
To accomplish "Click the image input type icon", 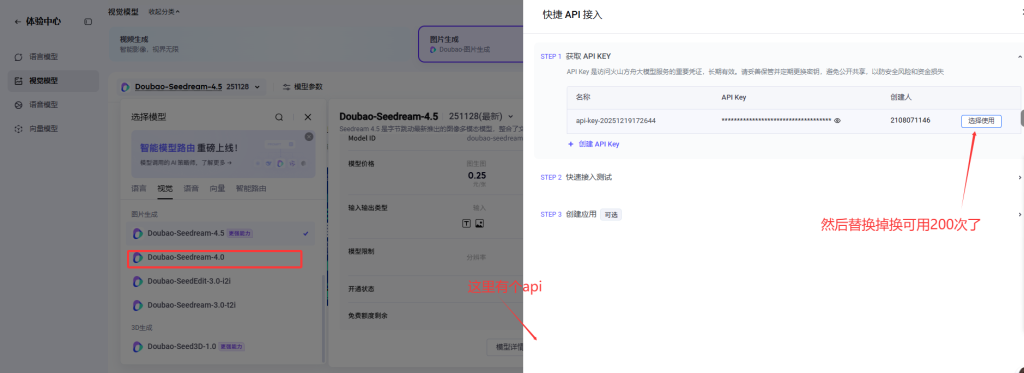I will click(479, 223).
